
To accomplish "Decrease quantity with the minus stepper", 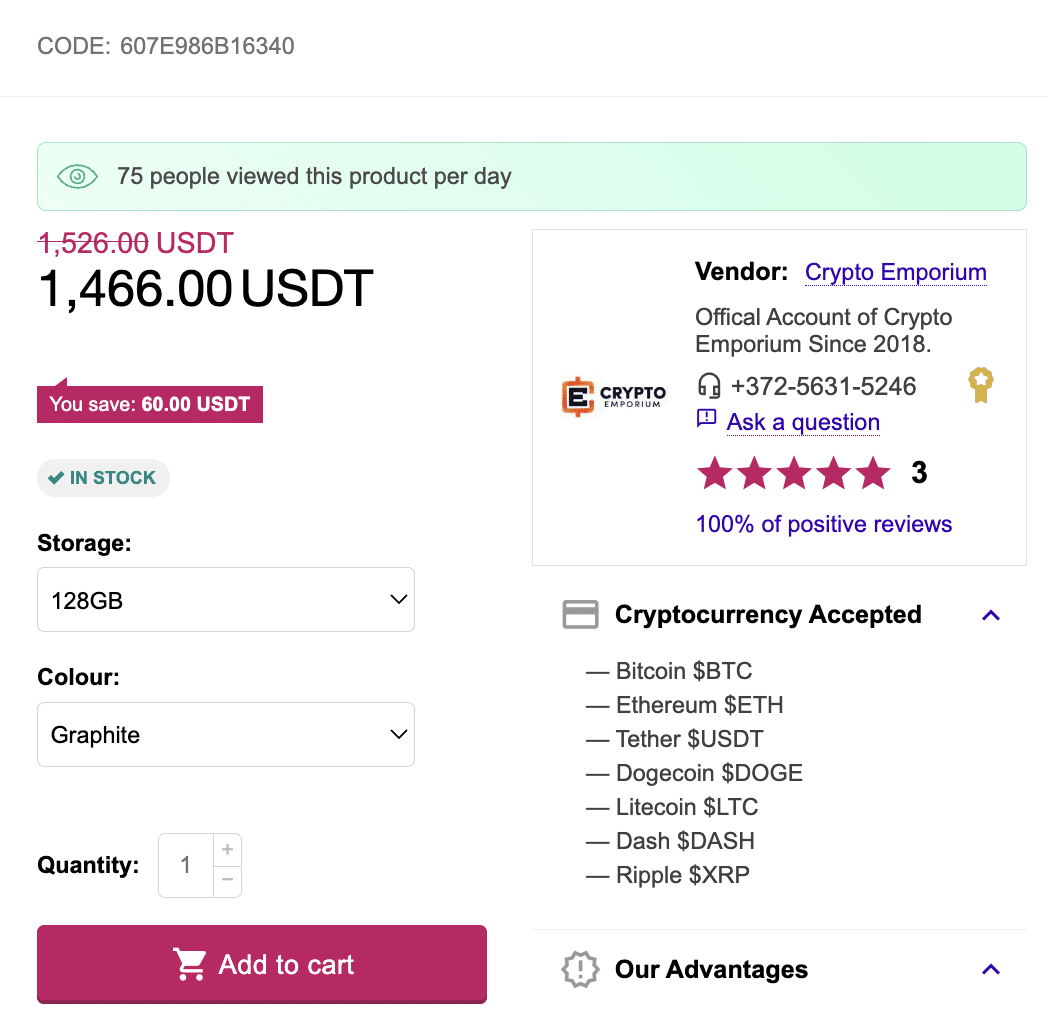I will [x=228, y=880].
